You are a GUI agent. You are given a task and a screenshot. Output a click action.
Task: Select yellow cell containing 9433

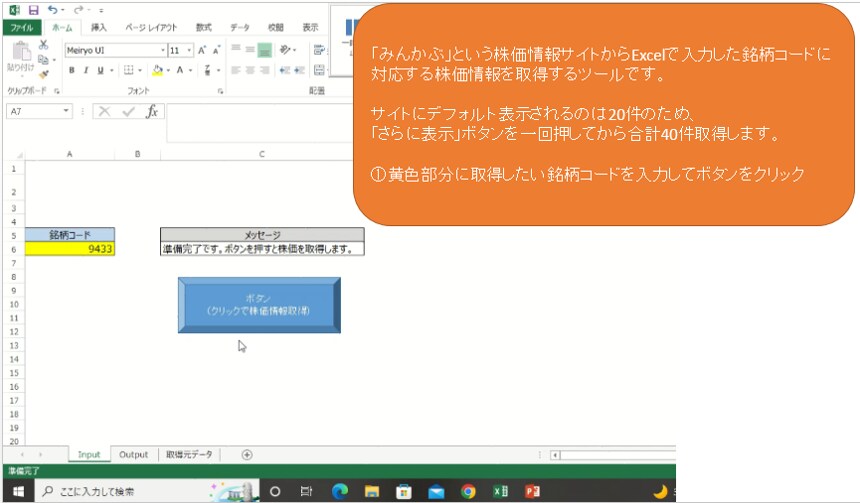[70, 249]
